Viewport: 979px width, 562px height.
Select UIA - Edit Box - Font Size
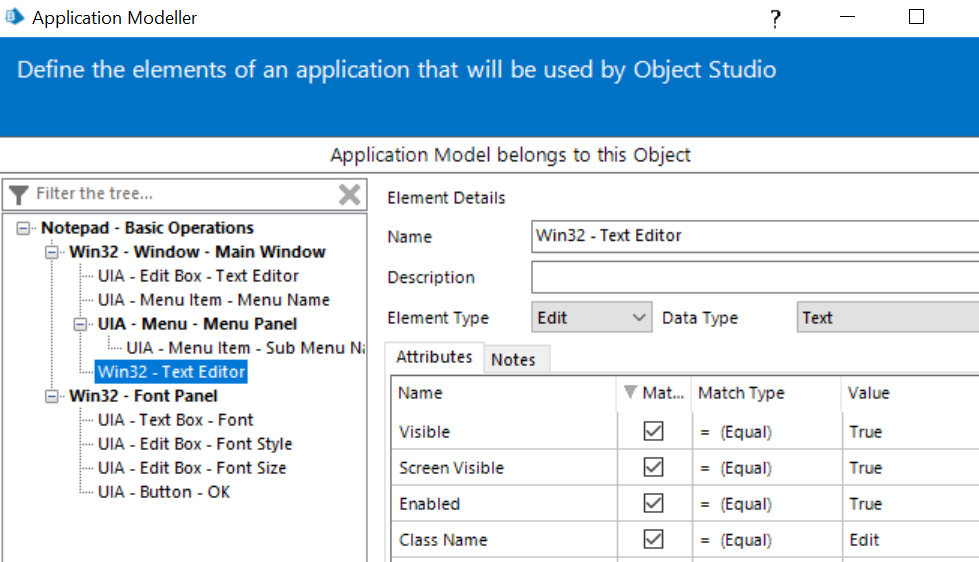[x=192, y=468]
